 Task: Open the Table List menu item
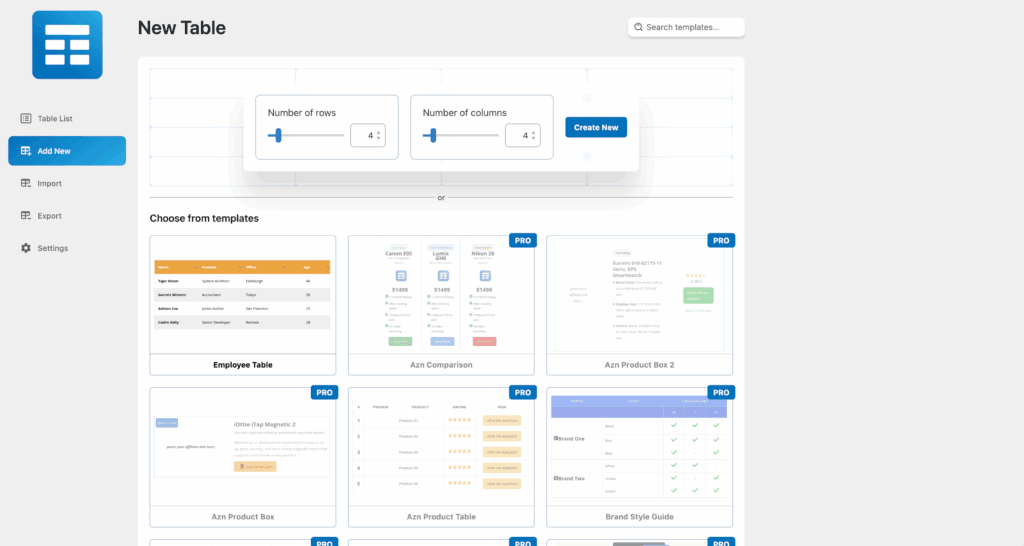point(67,118)
